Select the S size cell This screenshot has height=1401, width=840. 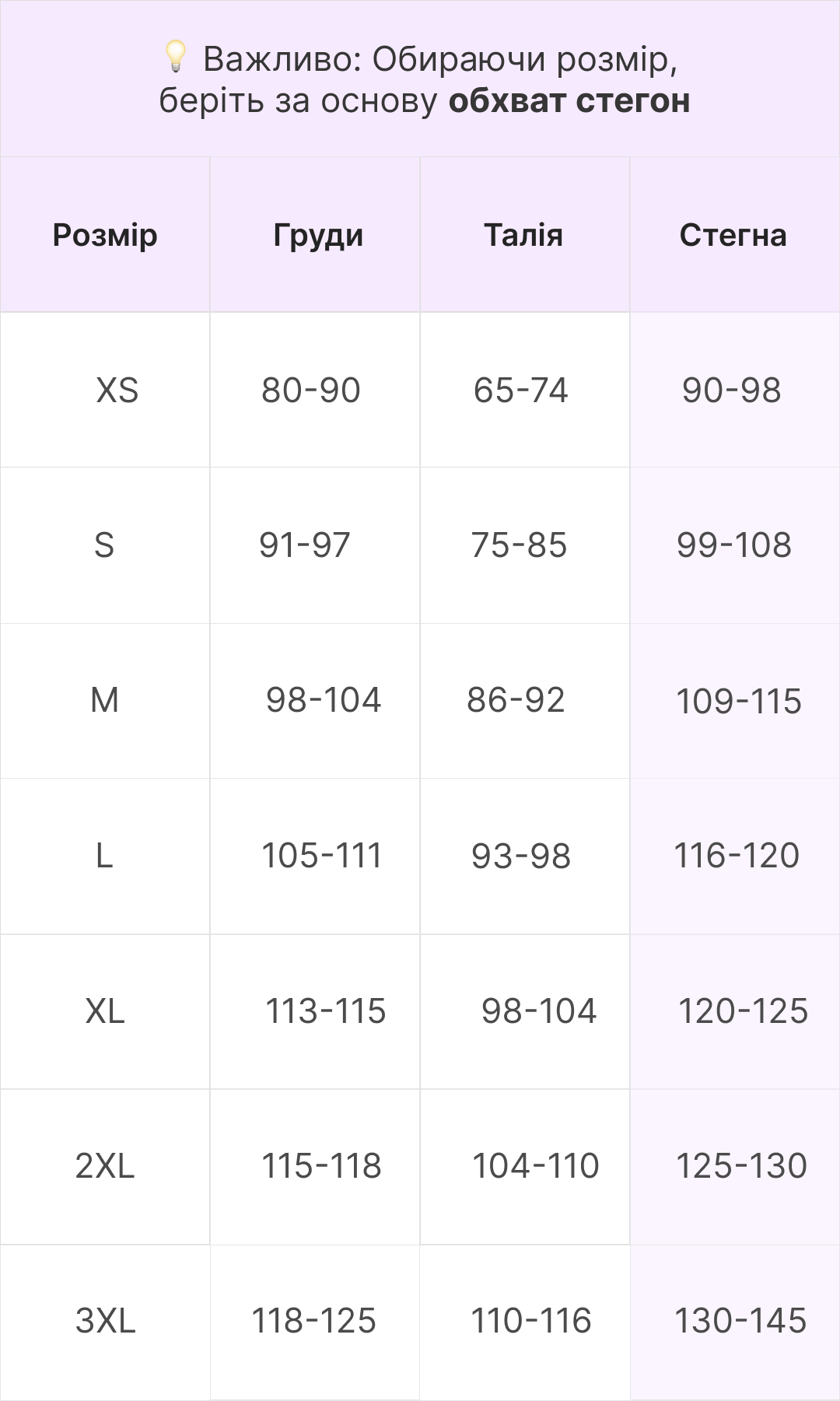[x=104, y=545]
